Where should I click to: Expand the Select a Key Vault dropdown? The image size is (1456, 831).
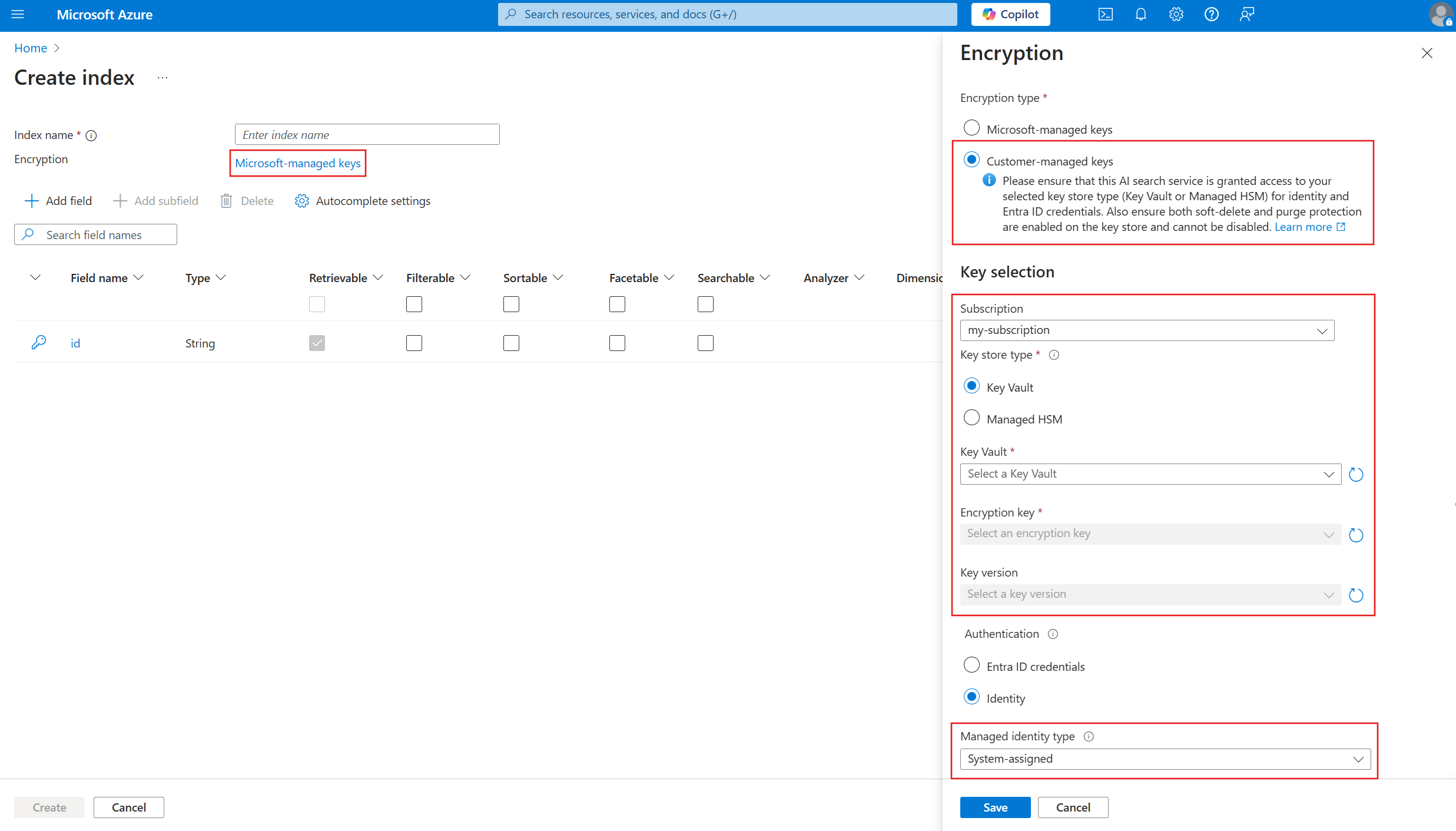1149,474
